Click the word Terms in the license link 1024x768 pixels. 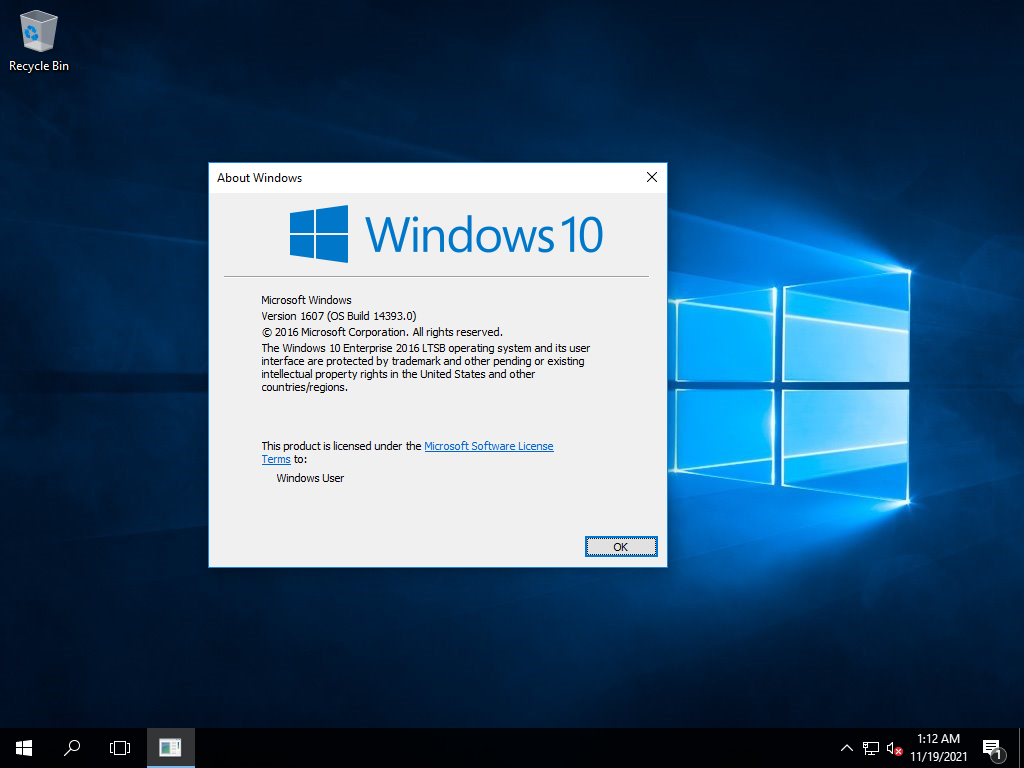click(x=276, y=459)
